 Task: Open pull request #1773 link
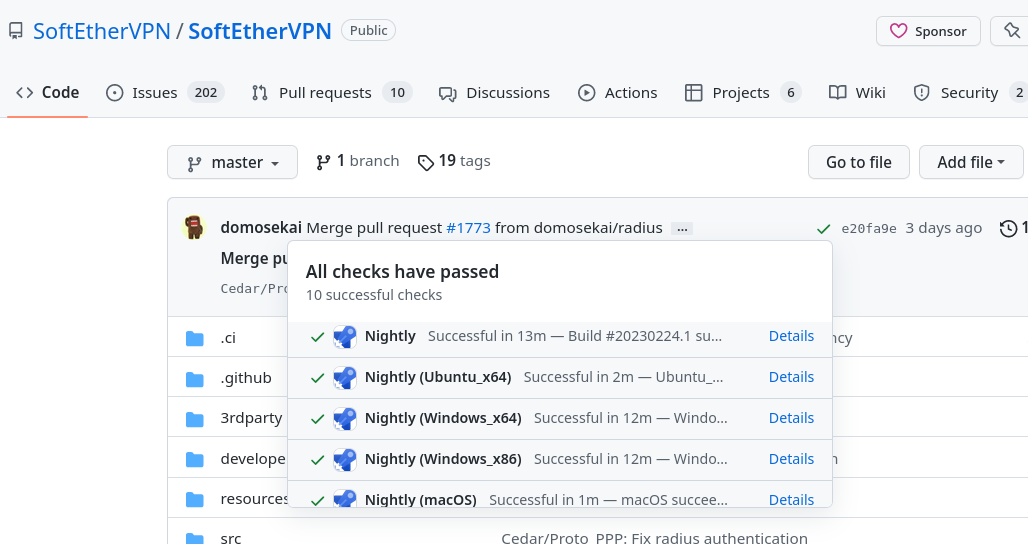point(468,228)
